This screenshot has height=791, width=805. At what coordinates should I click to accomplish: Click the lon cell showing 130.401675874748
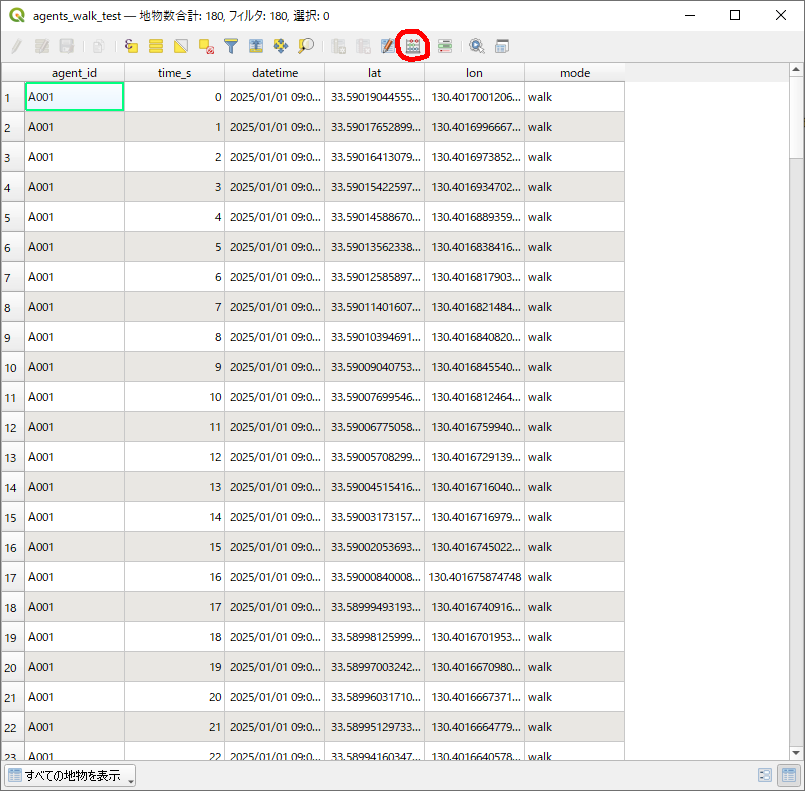(x=474, y=577)
